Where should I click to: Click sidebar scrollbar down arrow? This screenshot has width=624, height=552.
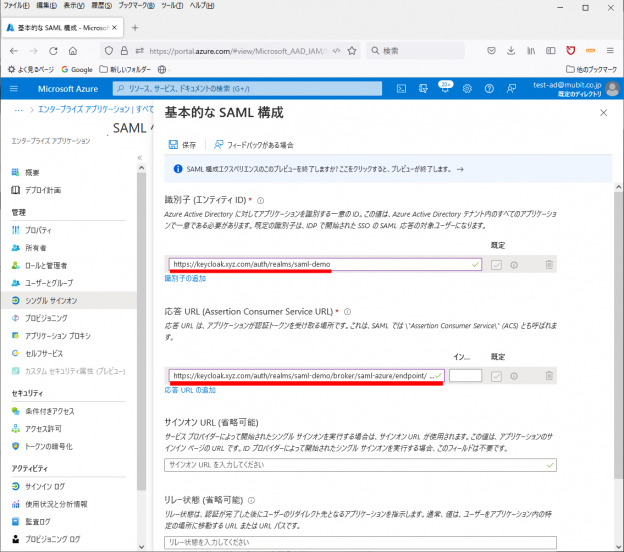[x=141, y=546]
